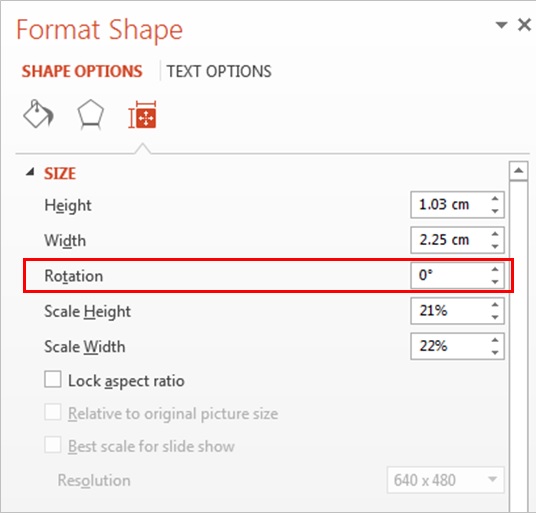Image resolution: width=536 pixels, height=522 pixels.
Task: Increase Height with the up arrow
Action: (x=495, y=198)
